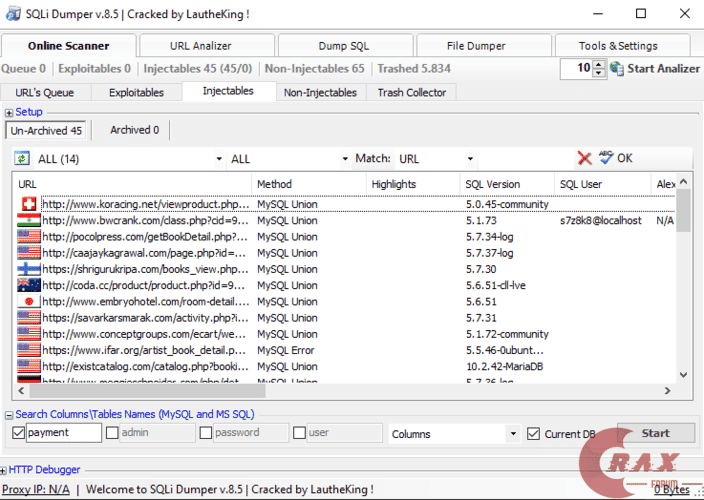Sort by the Method column header
This screenshot has height=500, width=704.
click(309, 184)
